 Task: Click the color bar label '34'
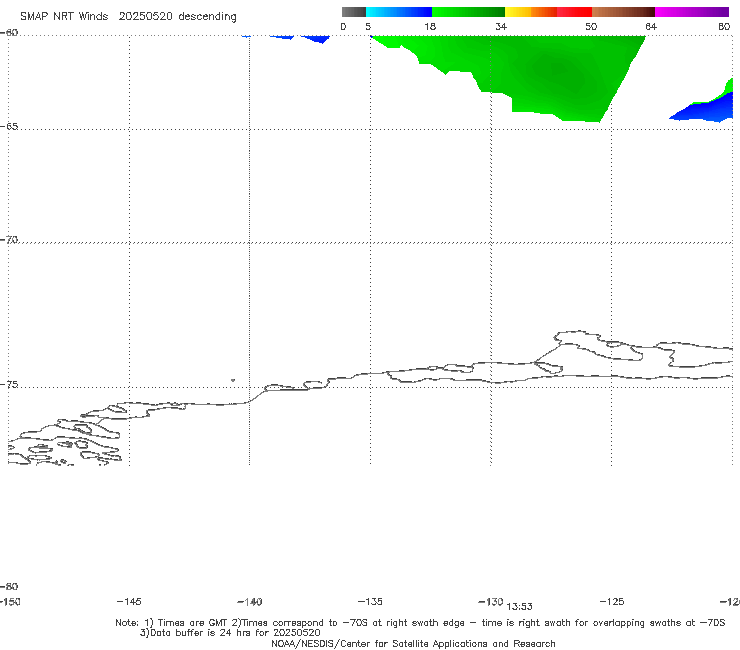[501, 26]
